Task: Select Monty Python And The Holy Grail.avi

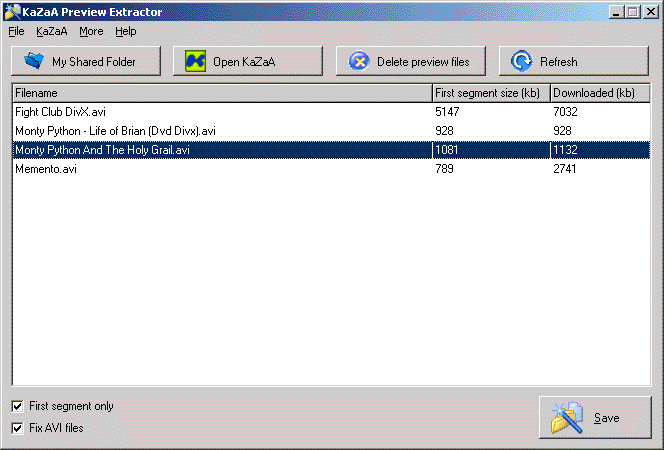Action: pos(332,150)
